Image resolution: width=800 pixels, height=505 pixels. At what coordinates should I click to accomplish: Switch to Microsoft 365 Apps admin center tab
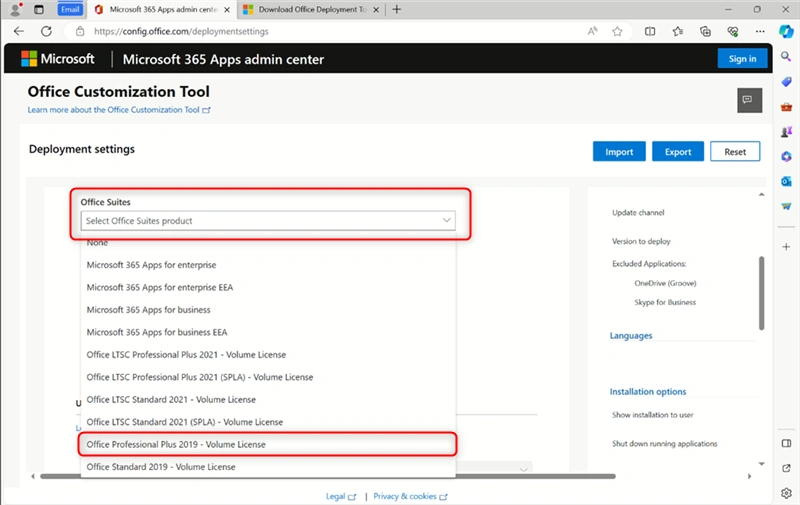164,9
